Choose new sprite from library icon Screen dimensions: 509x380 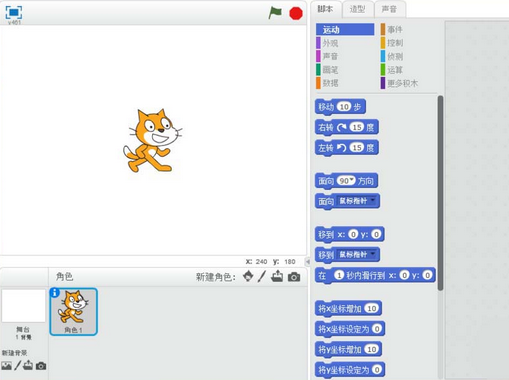pos(248,276)
